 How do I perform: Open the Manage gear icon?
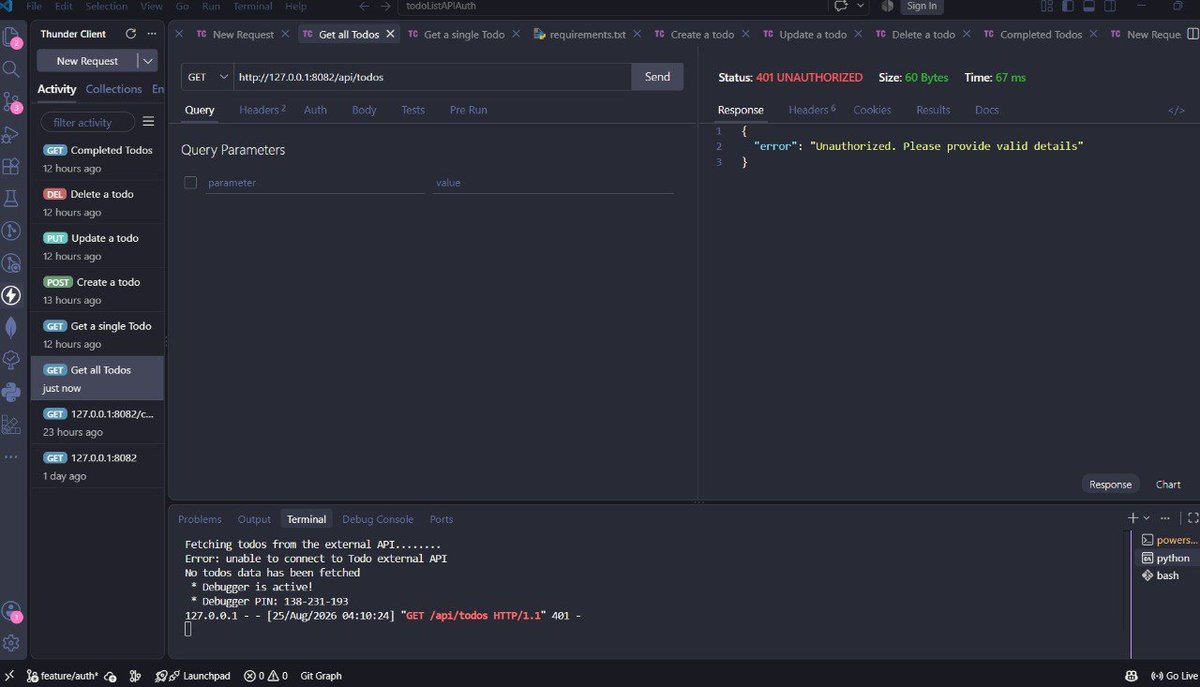point(12,643)
